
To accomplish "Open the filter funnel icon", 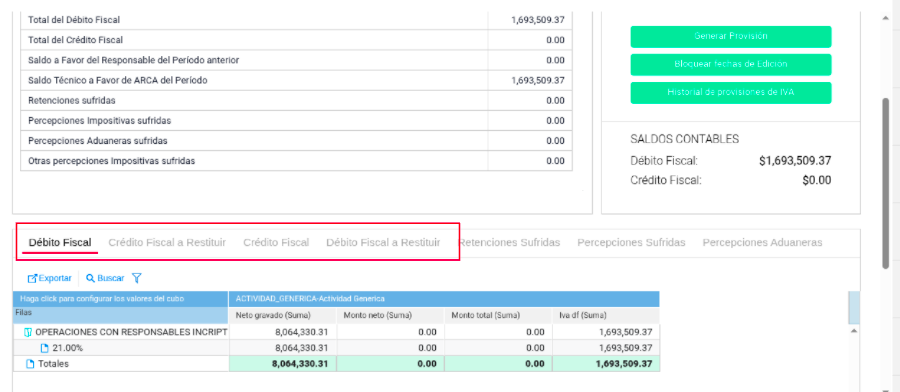I will click(x=137, y=278).
